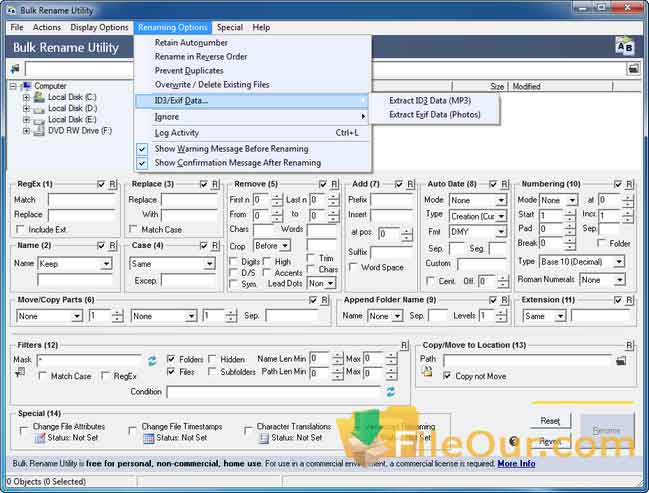Select Extract Exif Data (Photos)

[435, 115]
